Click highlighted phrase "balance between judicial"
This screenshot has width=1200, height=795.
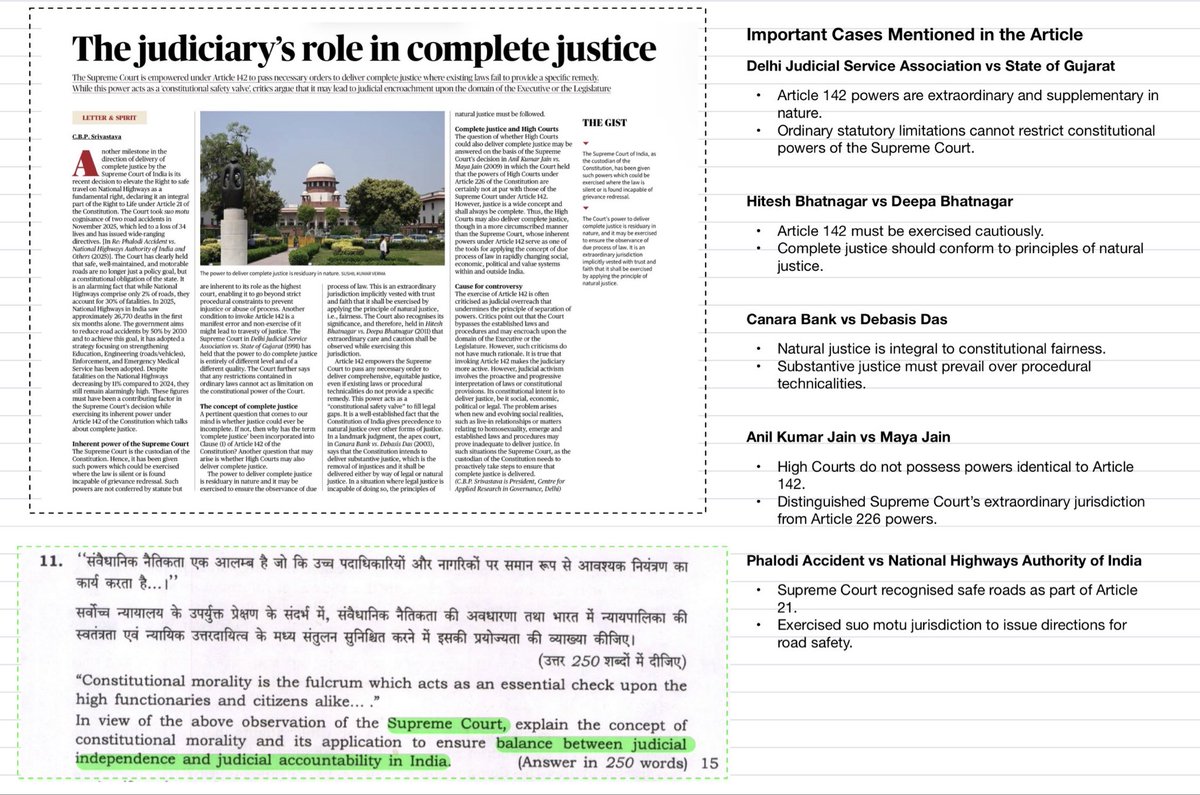coord(592,743)
